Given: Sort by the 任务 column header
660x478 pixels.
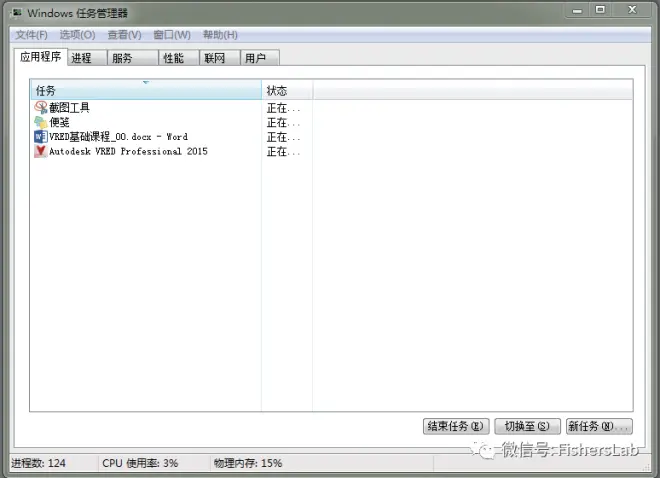Looking at the screenshot, I should tap(146, 90).
